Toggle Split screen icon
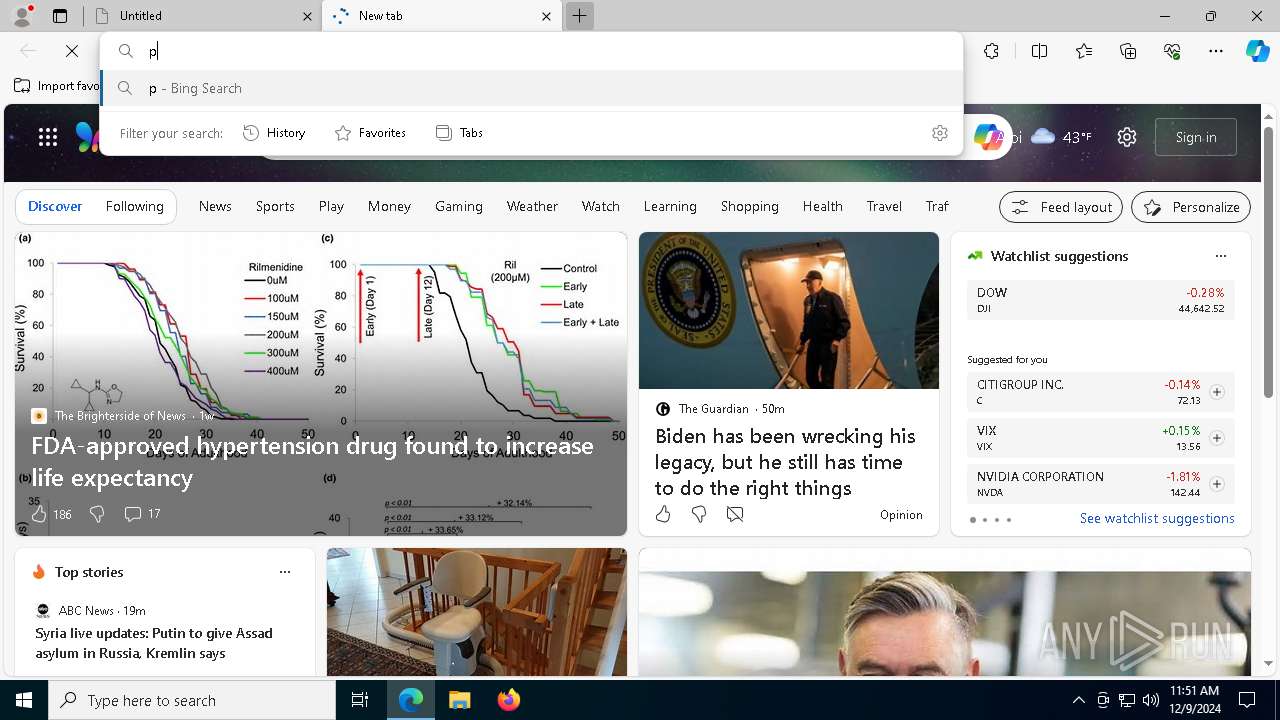Image resolution: width=1280 pixels, height=720 pixels. [1039, 51]
